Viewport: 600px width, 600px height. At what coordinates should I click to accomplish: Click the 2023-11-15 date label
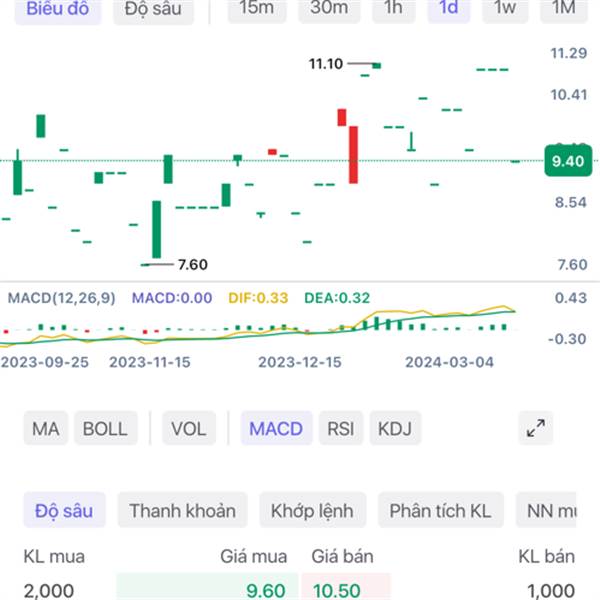click(x=150, y=362)
